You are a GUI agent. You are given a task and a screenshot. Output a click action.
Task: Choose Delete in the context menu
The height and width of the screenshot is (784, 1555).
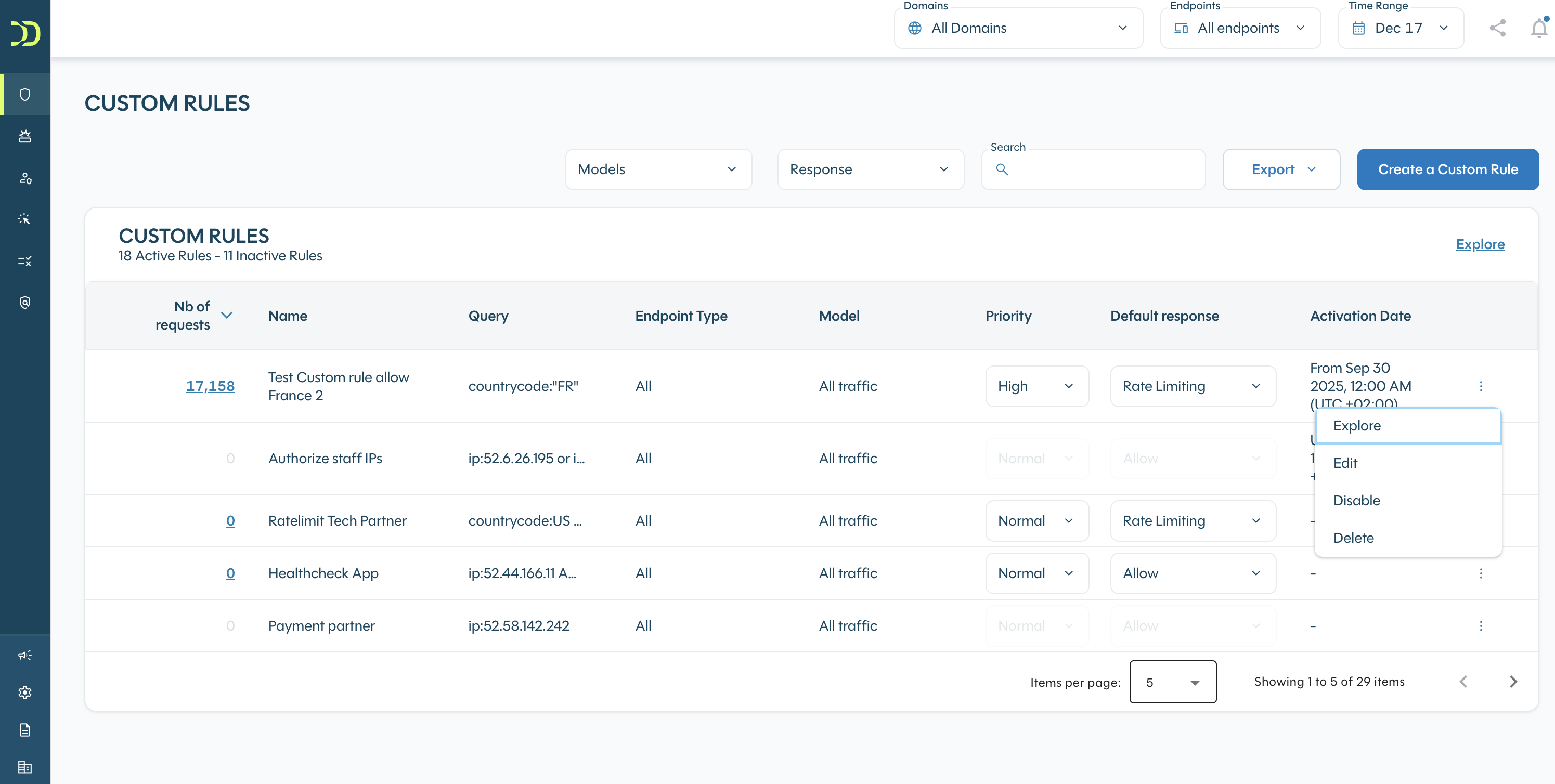(x=1353, y=538)
